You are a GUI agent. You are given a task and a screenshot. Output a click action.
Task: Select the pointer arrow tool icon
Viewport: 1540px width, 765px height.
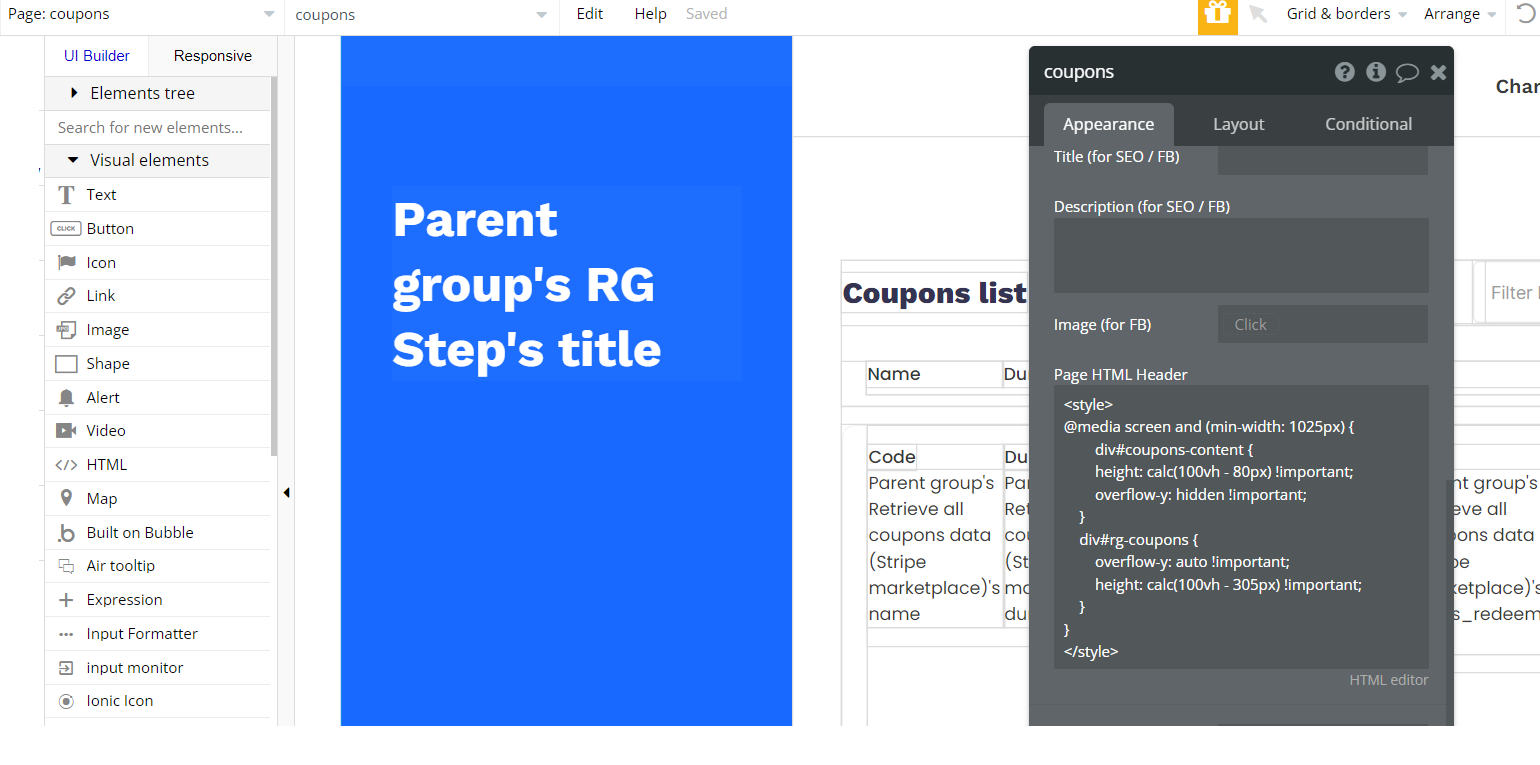(x=1258, y=14)
